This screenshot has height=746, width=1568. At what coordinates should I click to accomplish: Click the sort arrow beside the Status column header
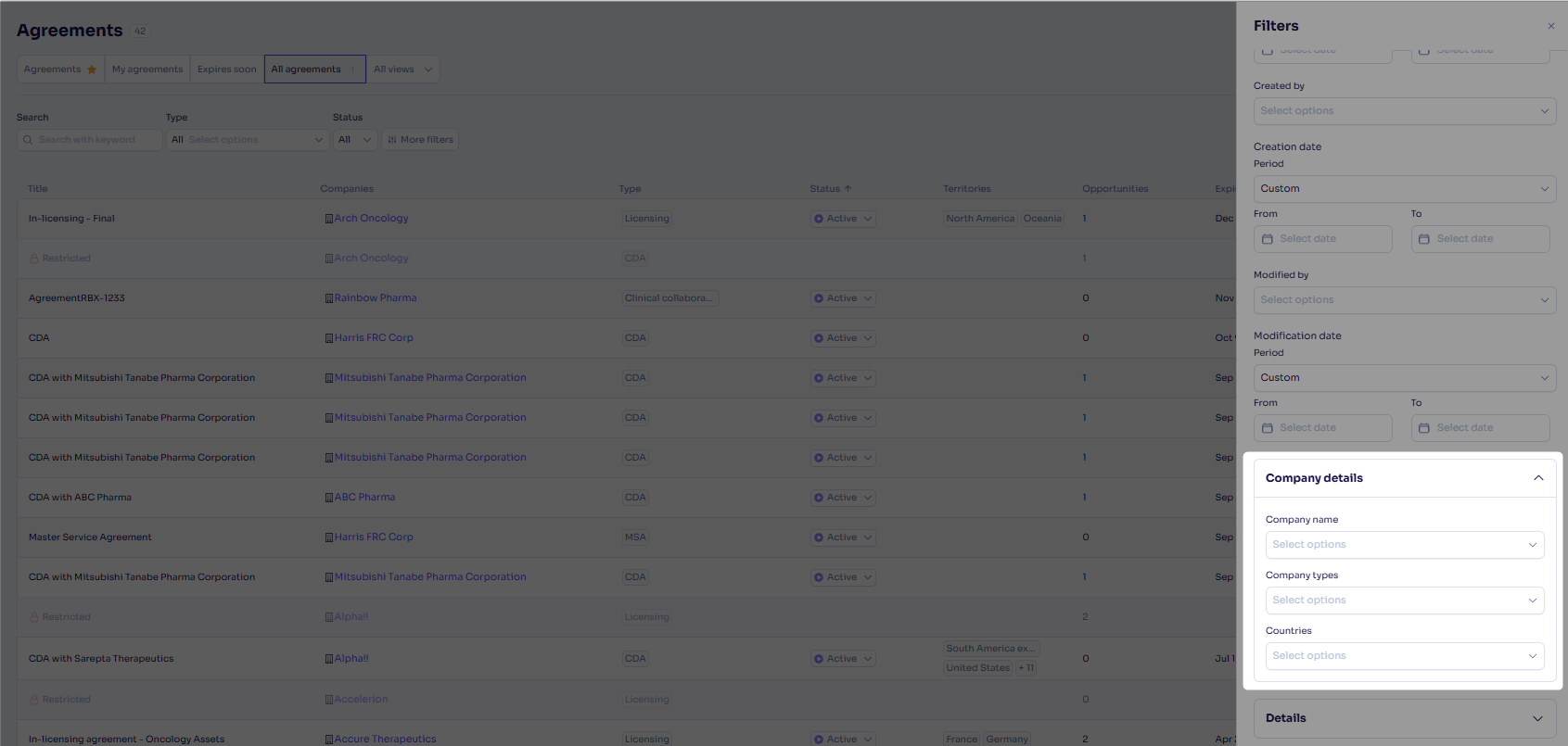point(848,189)
